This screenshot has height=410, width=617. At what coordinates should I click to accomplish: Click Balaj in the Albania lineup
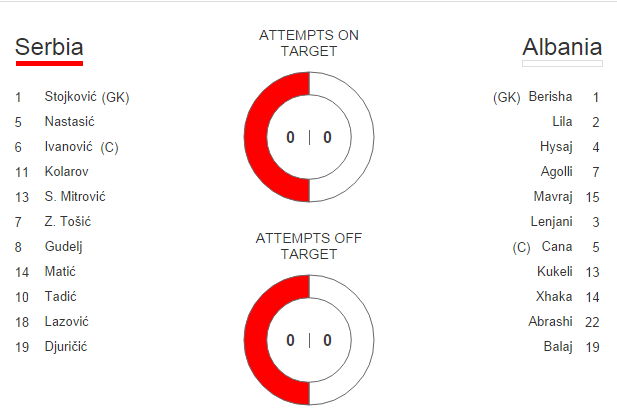click(558, 347)
